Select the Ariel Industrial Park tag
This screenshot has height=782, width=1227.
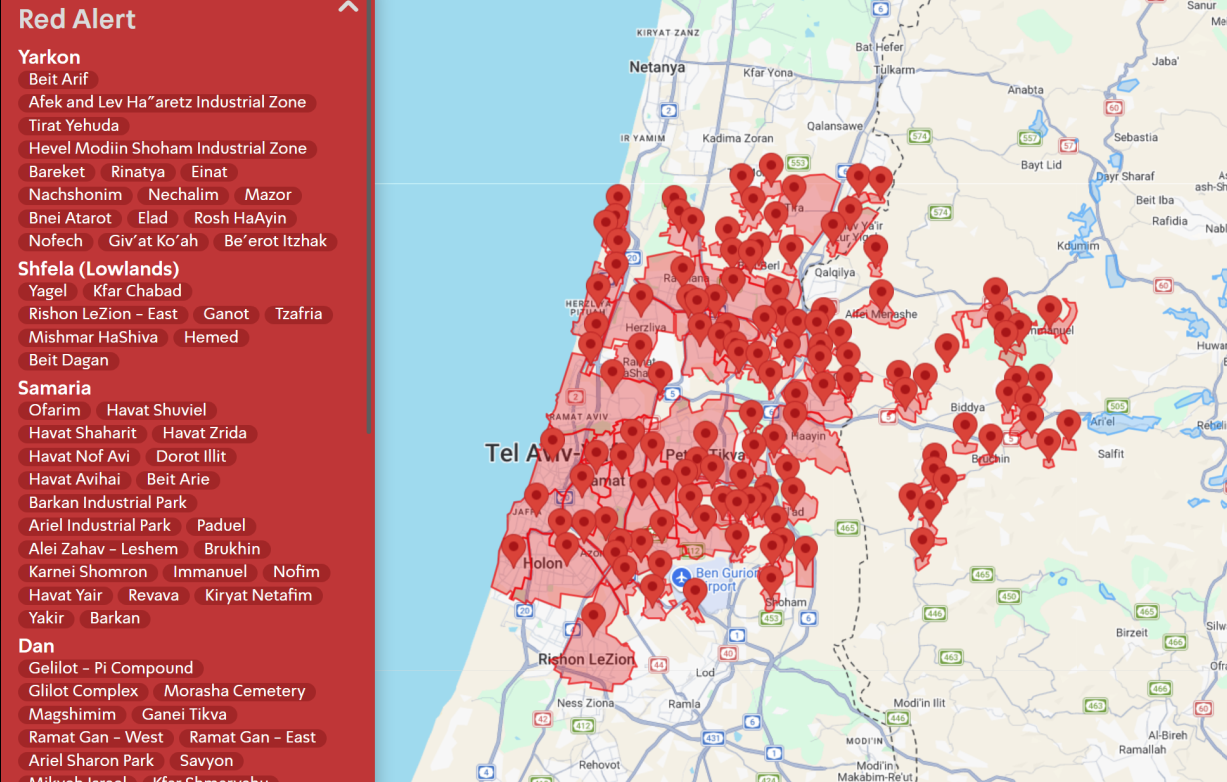[100, 525]
